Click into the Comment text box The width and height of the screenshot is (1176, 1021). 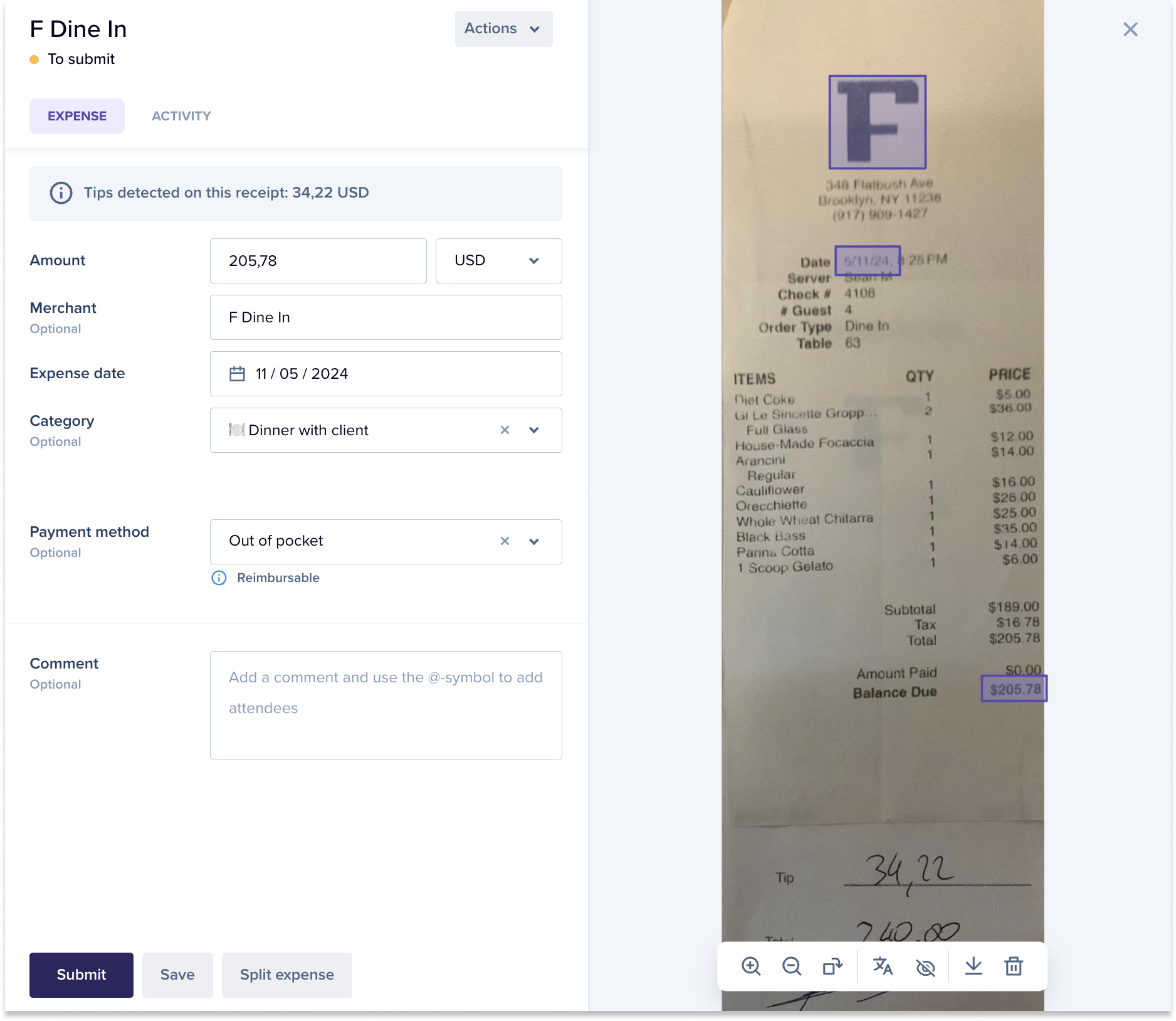pyautogui.click(x=386, y=705)
